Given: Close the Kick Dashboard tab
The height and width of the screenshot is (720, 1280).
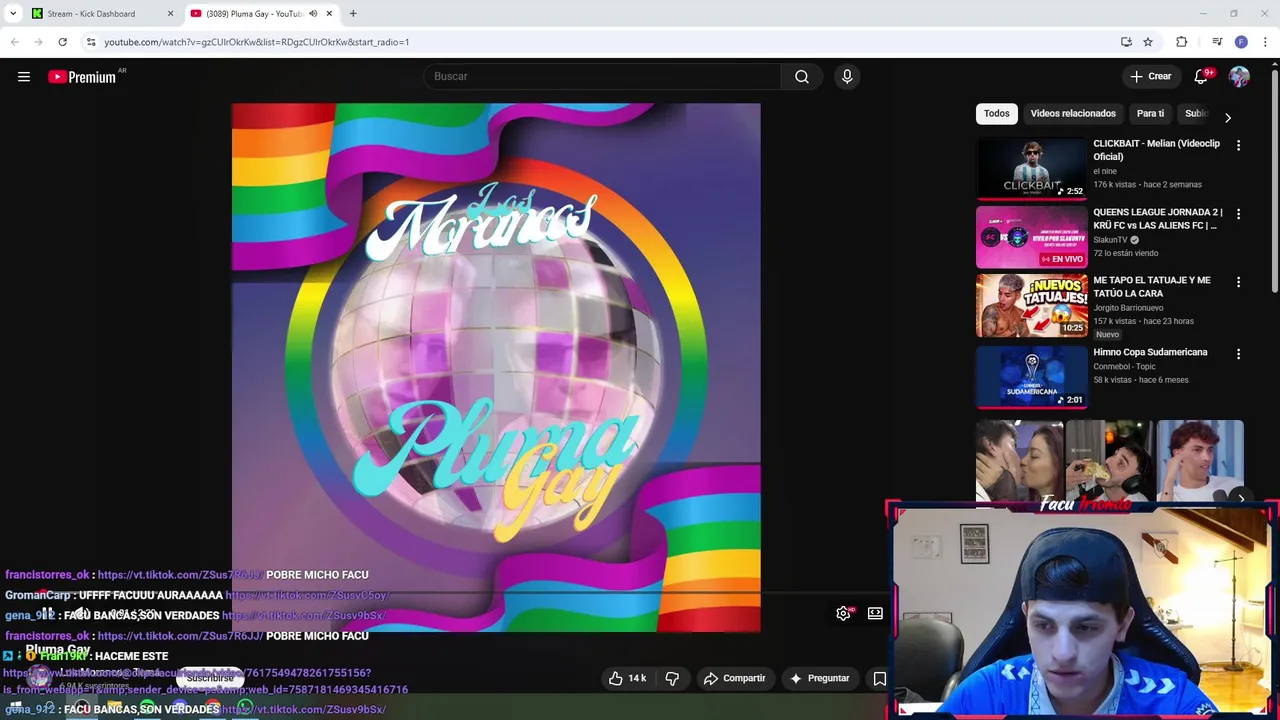Looking at the screenshot, I should [170, 14].
